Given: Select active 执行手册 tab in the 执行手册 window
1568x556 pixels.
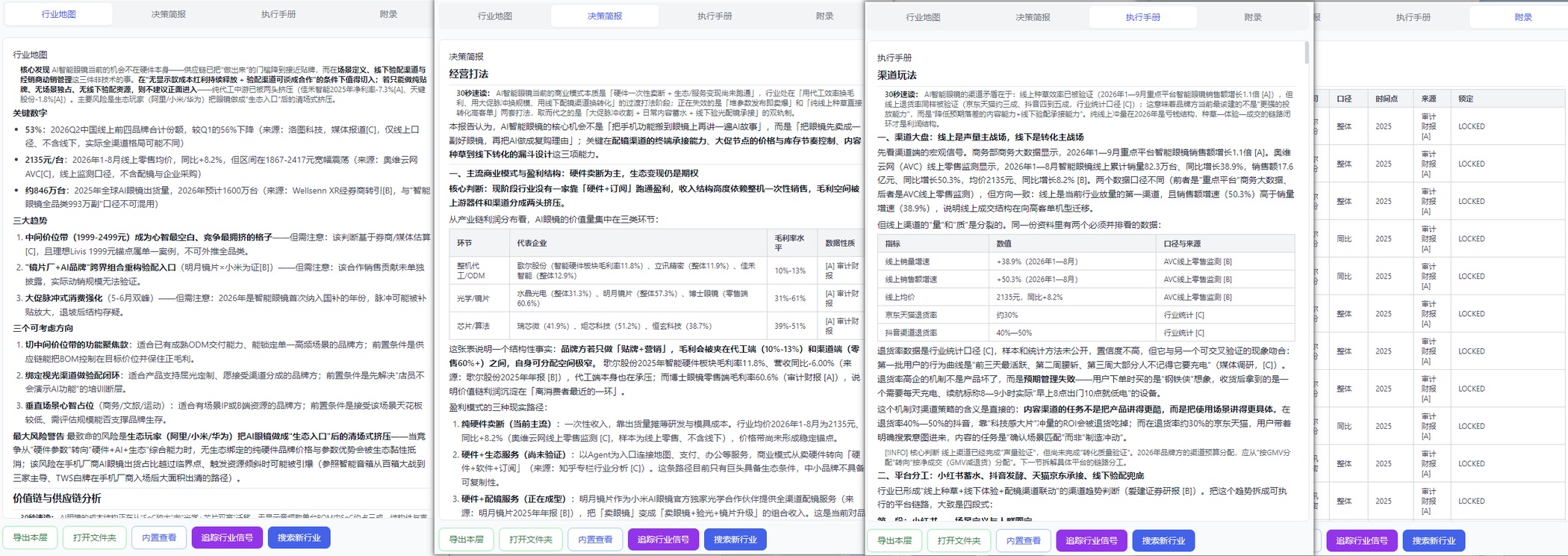Looking at the screenshot, I should (1142, 17).
